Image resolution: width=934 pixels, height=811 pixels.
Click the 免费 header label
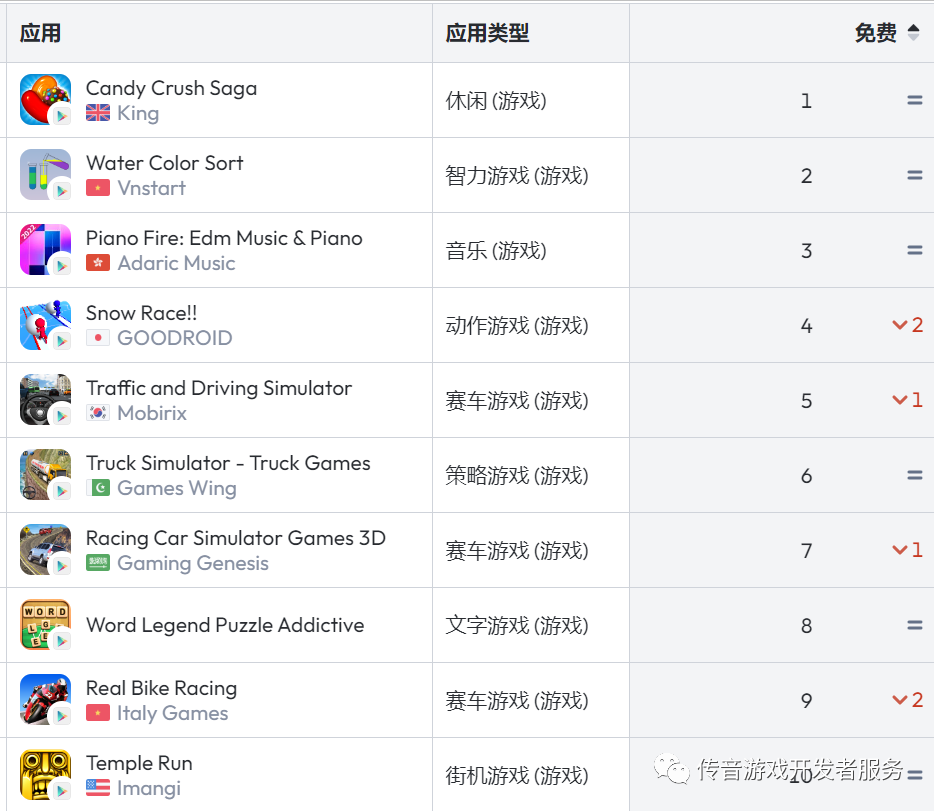[x=876, y=33]
